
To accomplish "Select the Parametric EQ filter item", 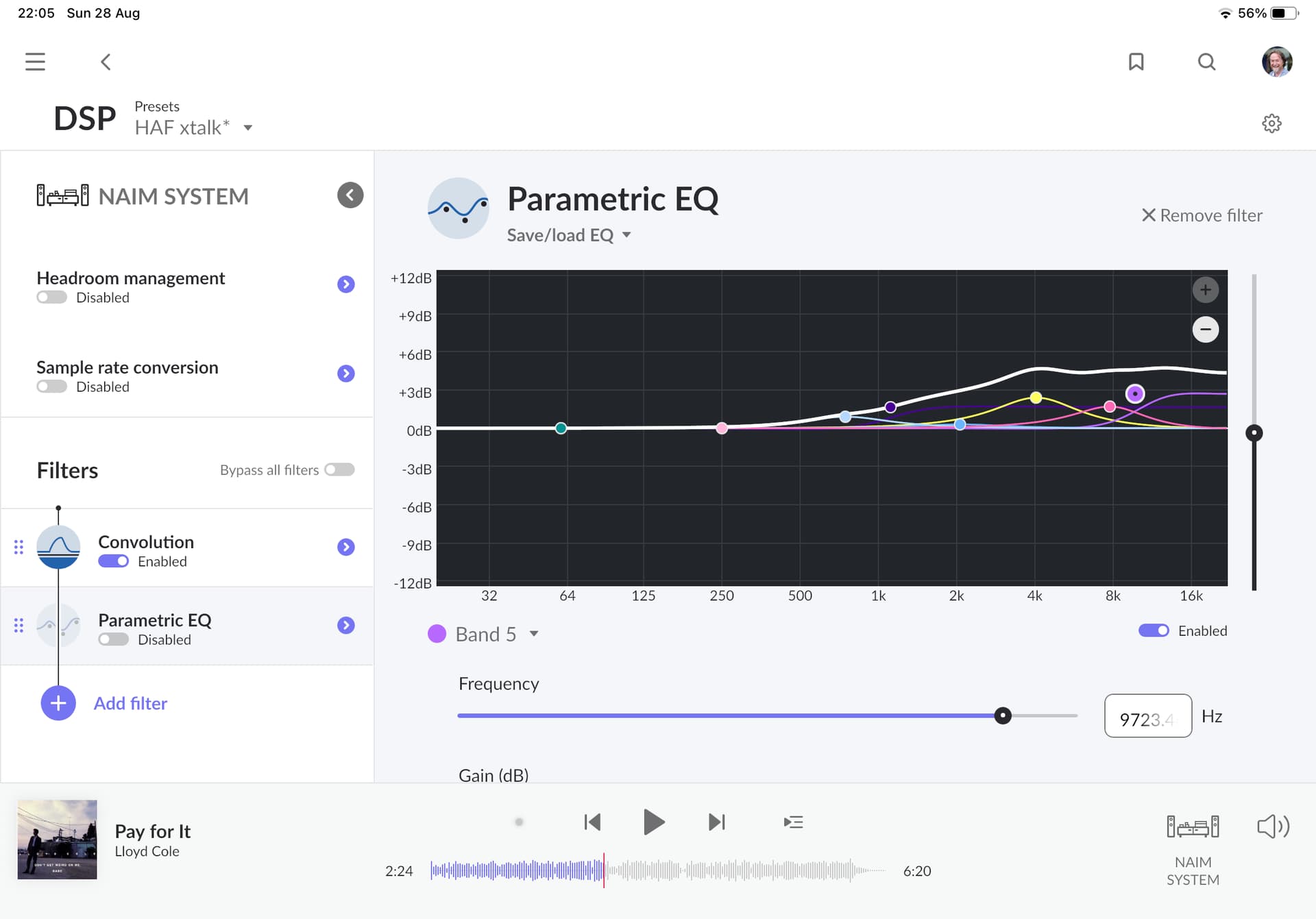I will coord(155,620).
